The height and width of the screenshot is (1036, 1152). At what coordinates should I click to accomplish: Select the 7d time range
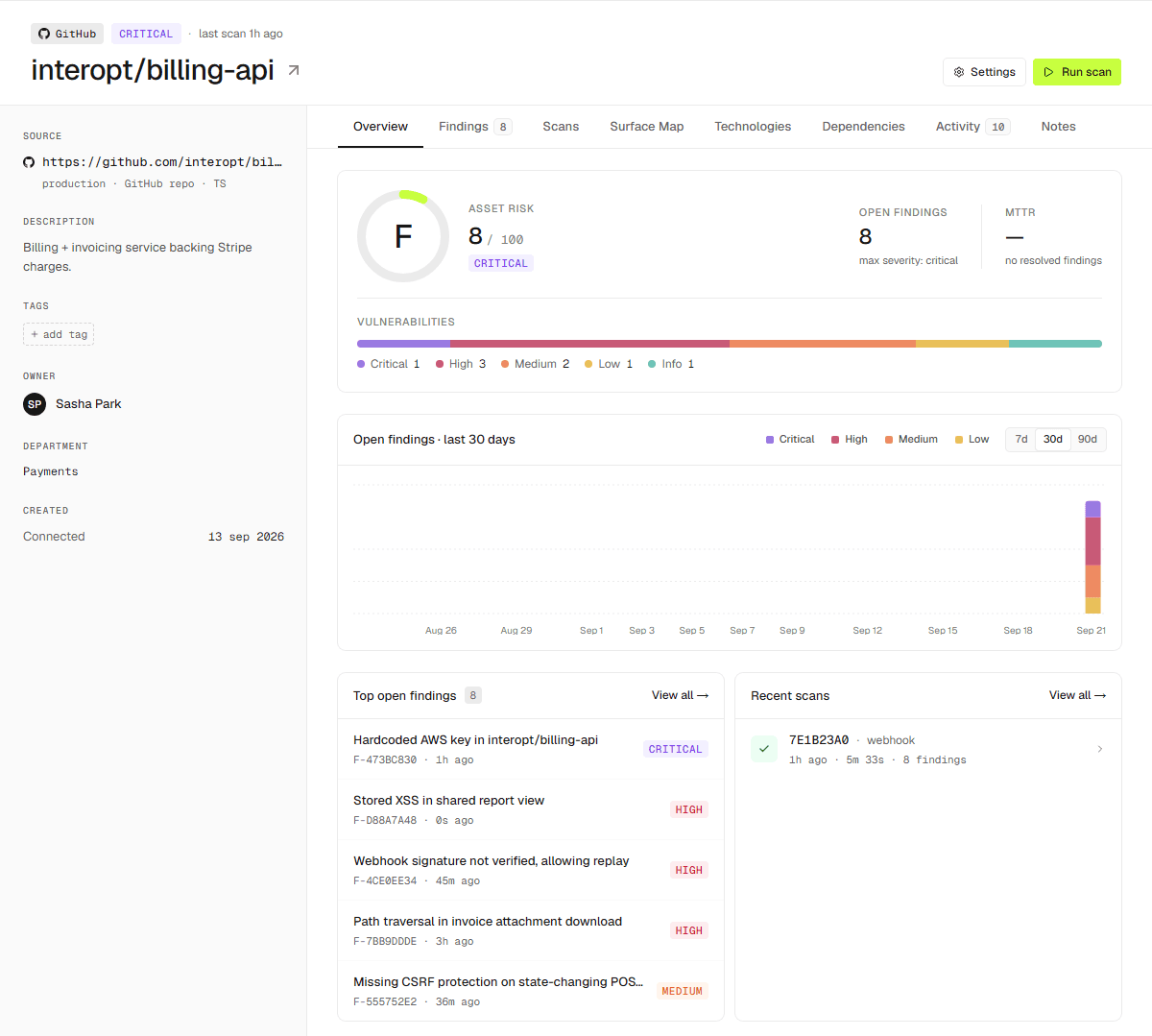pyautogui.click(x=1021, y=440)
